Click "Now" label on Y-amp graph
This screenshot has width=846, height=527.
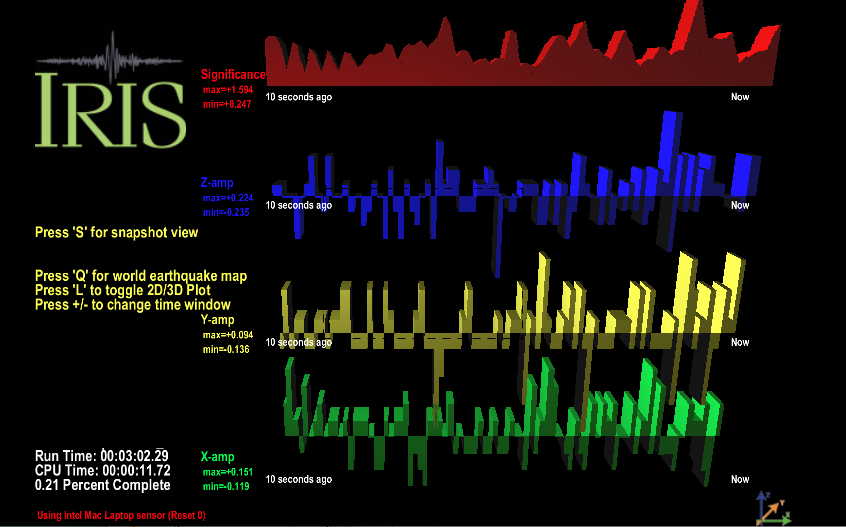pyautogui.click(x=740, y=343)
